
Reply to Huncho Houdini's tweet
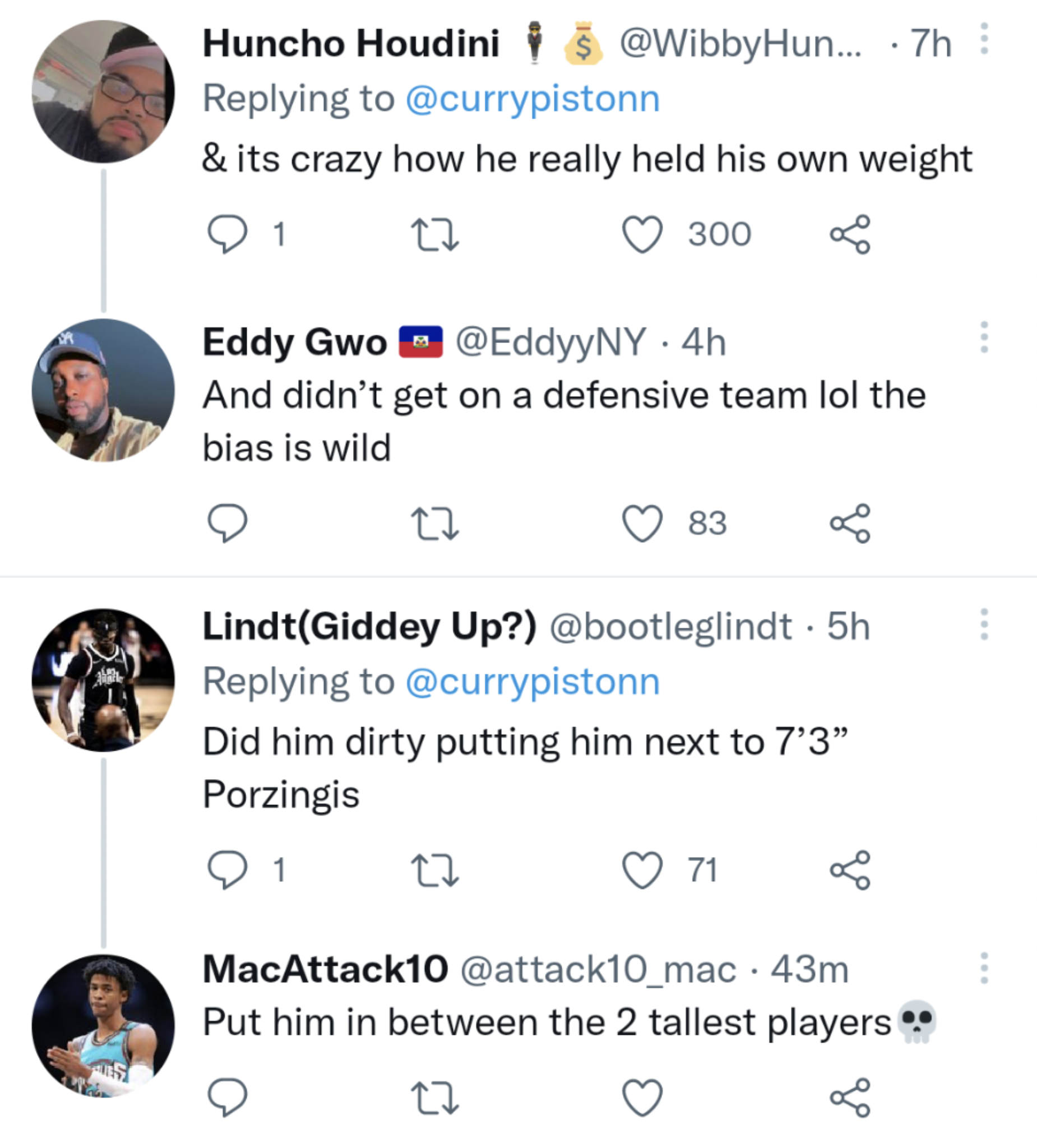(x=227, y=234)
